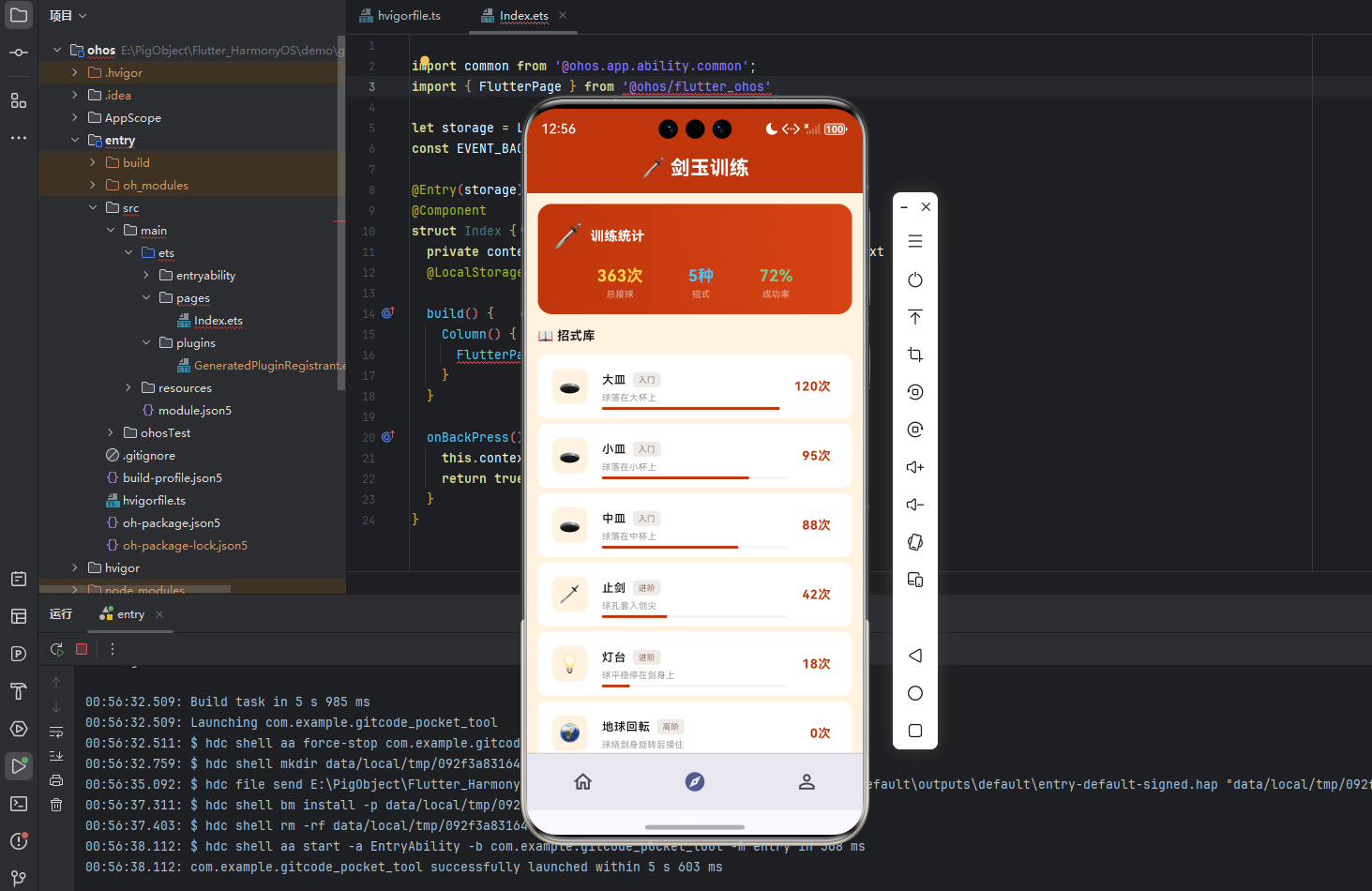Click emulator back triangle button
Viewport: 1372px width, 891px height.
915,656
